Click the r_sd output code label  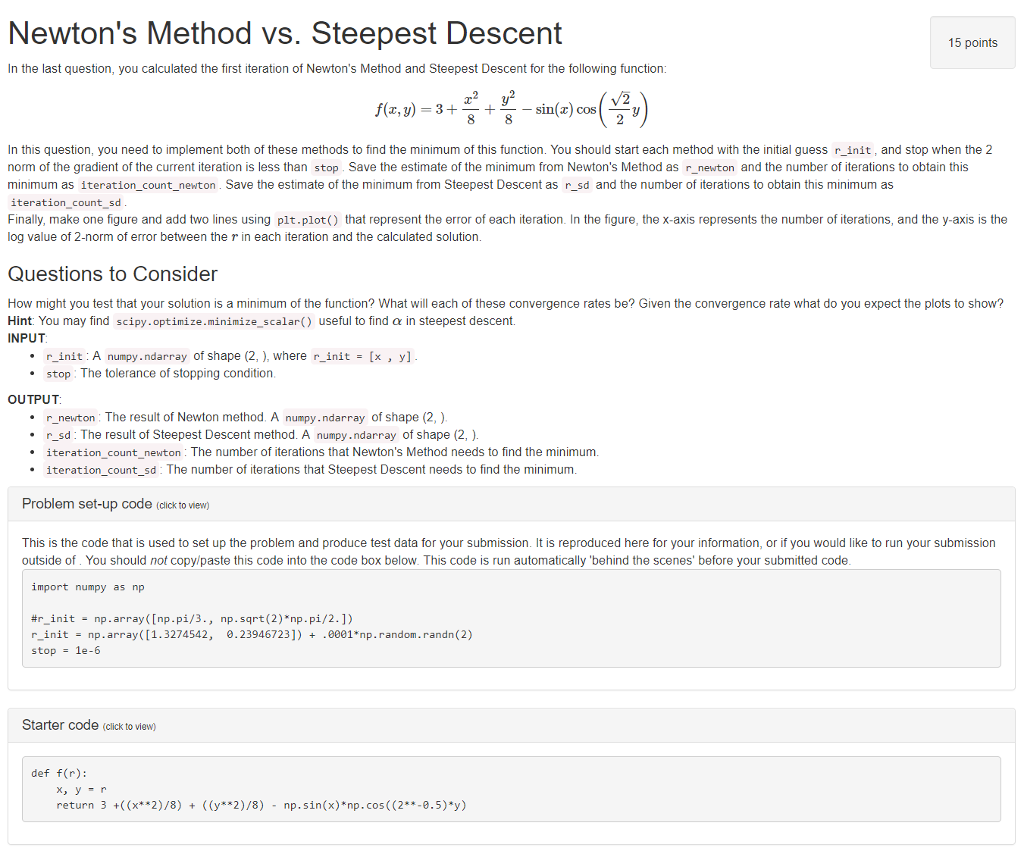(58, 434)
